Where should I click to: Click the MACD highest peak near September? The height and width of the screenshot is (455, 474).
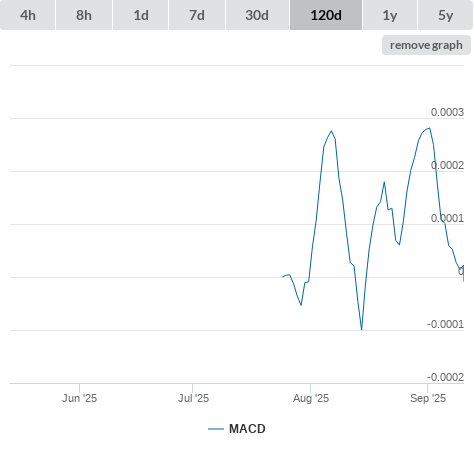pyautogui.click(x=429, y=128)
